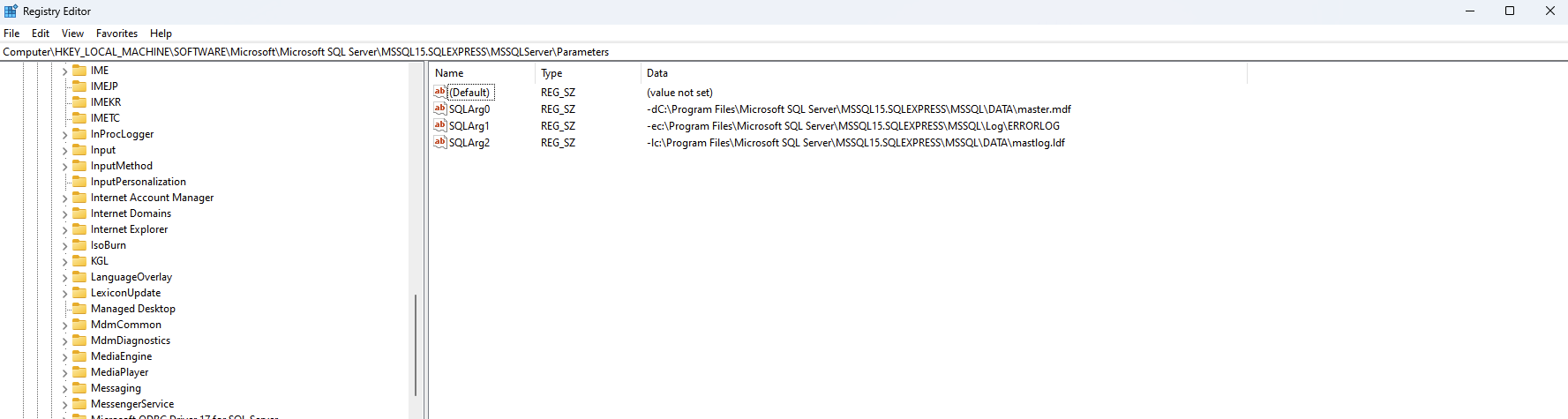The width and height of the screenshot is (1568, 419).
Task: Click the folder icon of the KGL key
Action: click(x=79, y=260)
